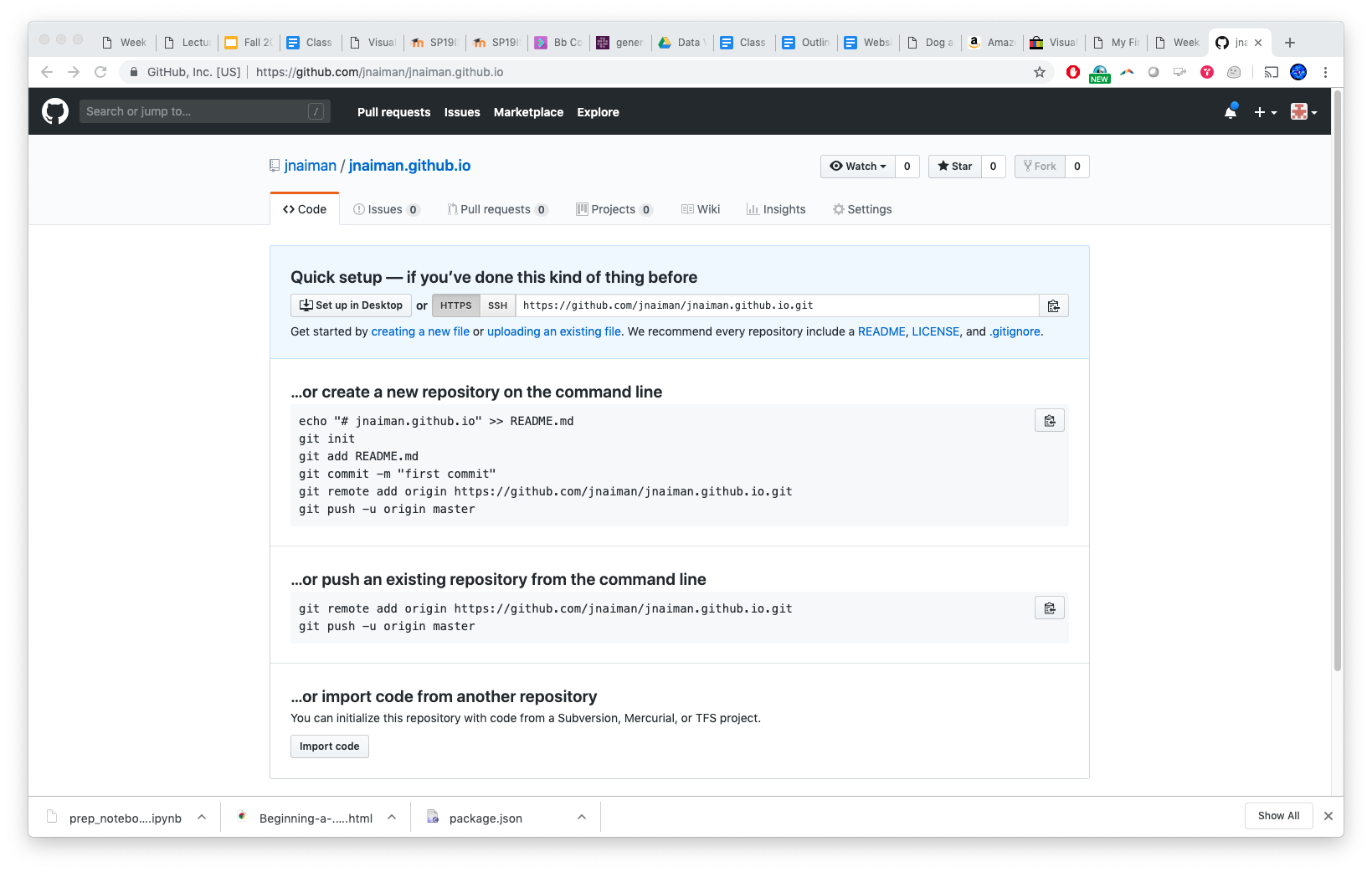The width and height of the screenshot is (1372, 872).
Task: Open Marketplace in the top navigation
Action: pyautogui.click(x=528, y=112)
